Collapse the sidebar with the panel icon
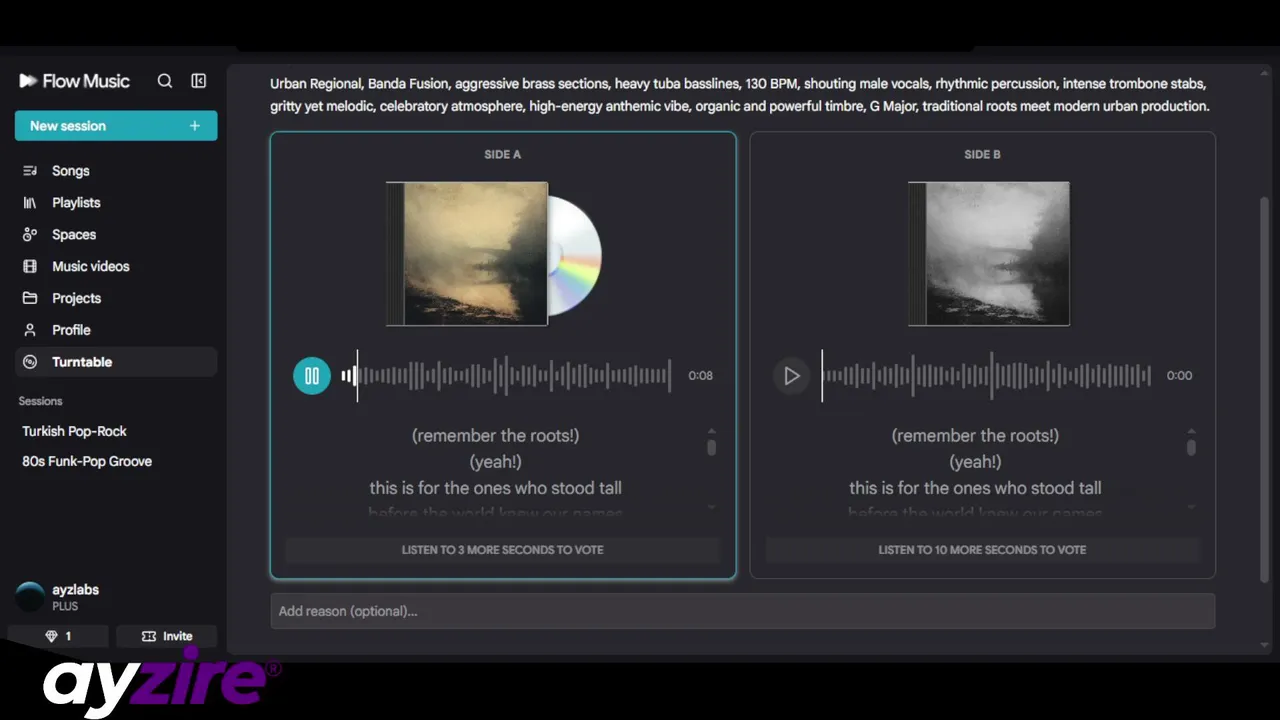Viewport: 1280px width, 720px height. [199, 81]
